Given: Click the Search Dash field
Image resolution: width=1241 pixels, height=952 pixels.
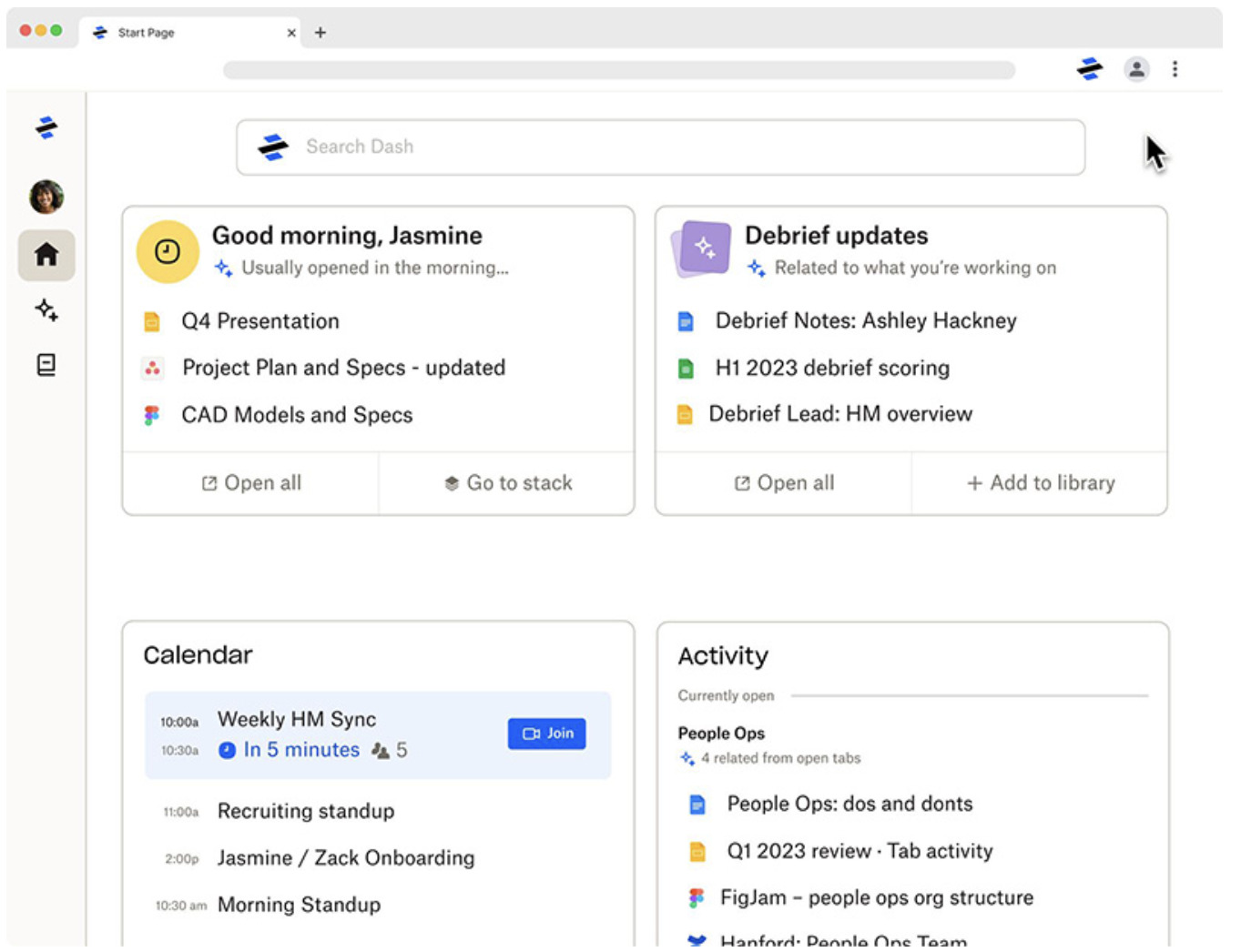Looking at the screenshot, I should pyautogui.click(x=661, y=147).
